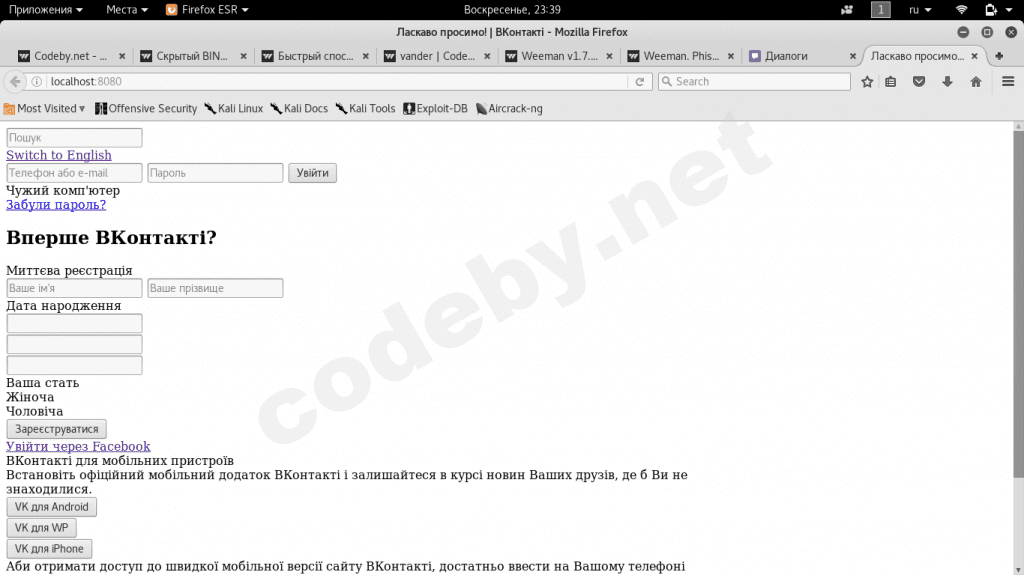Image resolution: width=1024 pixels, height=575 pixels.
Task: Focus the Телефон або e-mail field
Action: 74,173
